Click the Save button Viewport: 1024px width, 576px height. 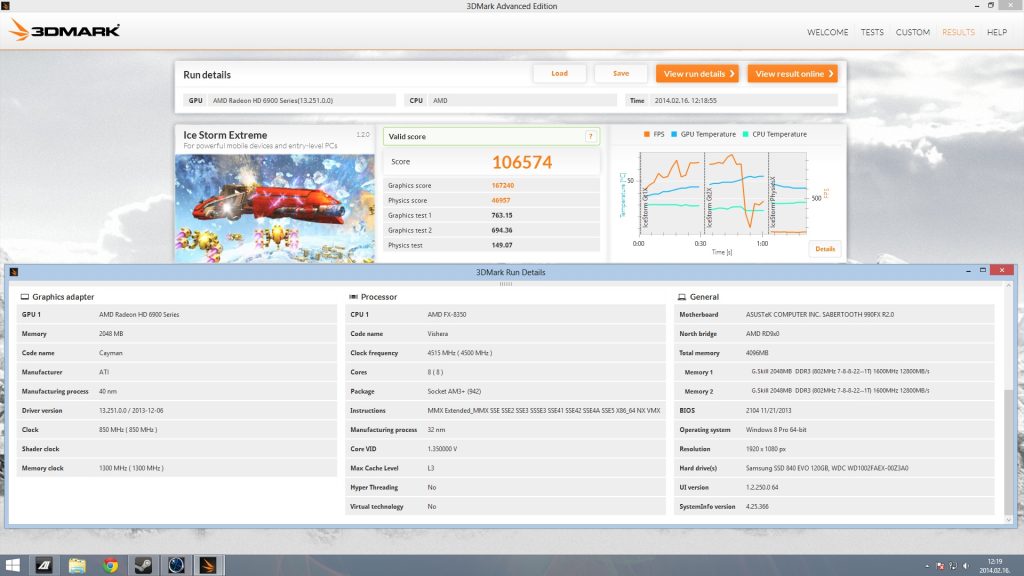620,73
